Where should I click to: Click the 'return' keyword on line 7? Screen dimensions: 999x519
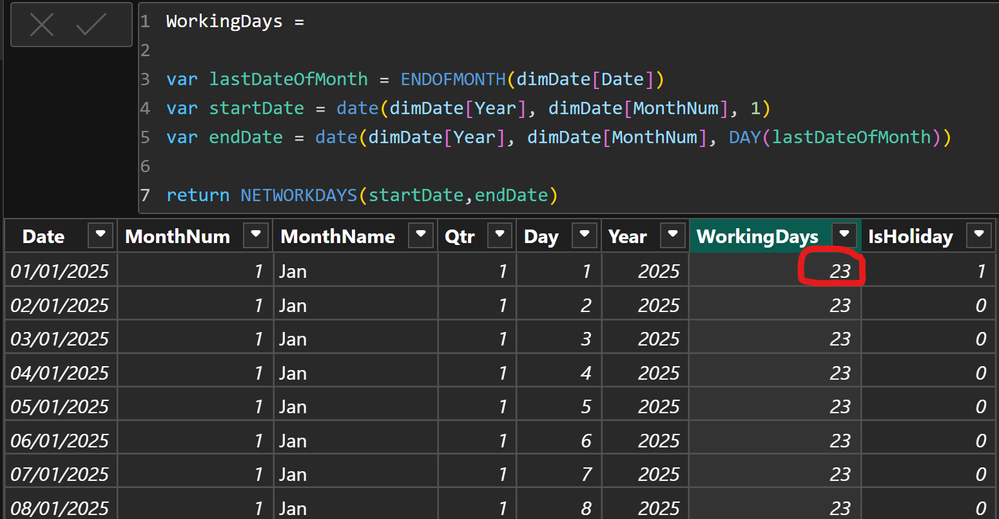pos(198,195)
